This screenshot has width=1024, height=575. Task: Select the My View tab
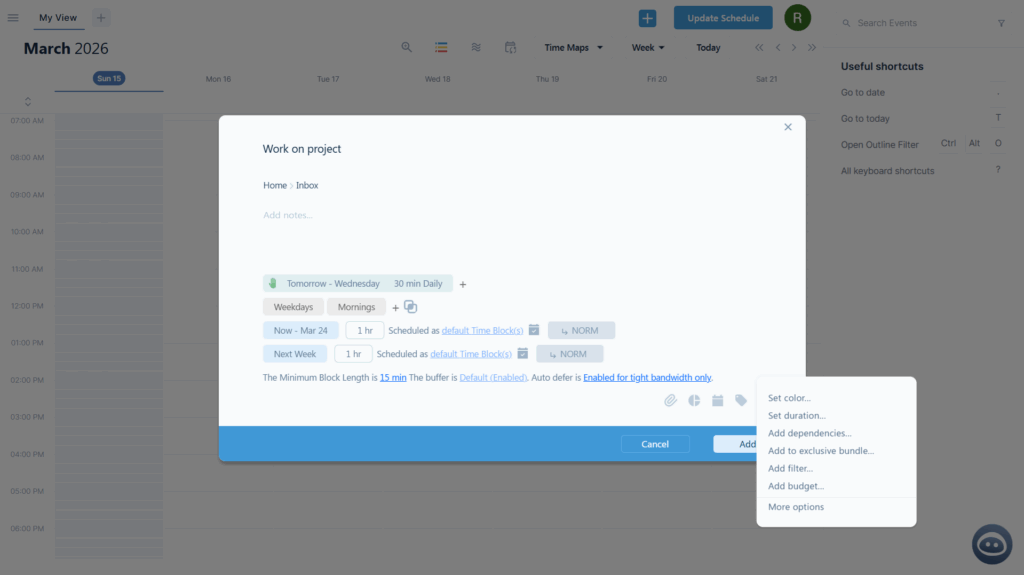(57, 18)
